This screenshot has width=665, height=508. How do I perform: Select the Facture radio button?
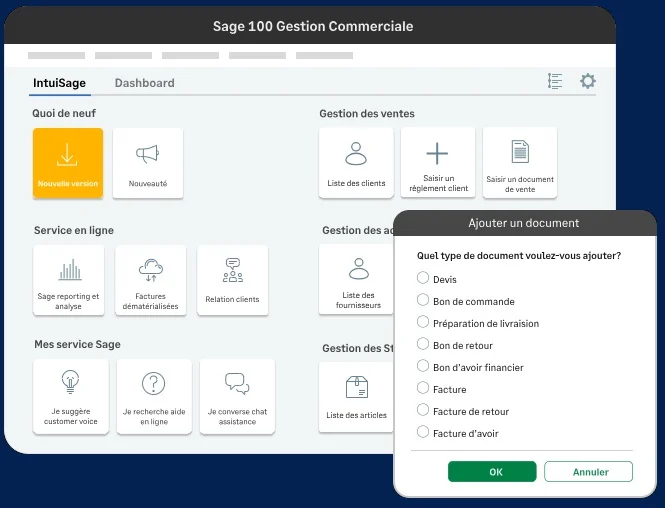tap(423, 389)
